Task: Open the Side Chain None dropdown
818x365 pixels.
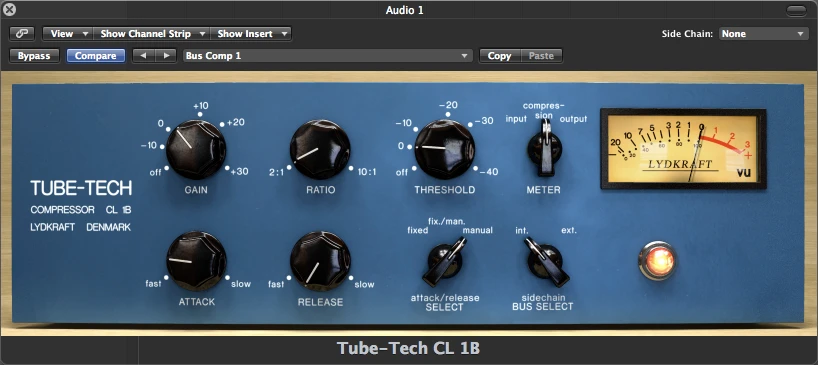Action: tap(764, 34)
